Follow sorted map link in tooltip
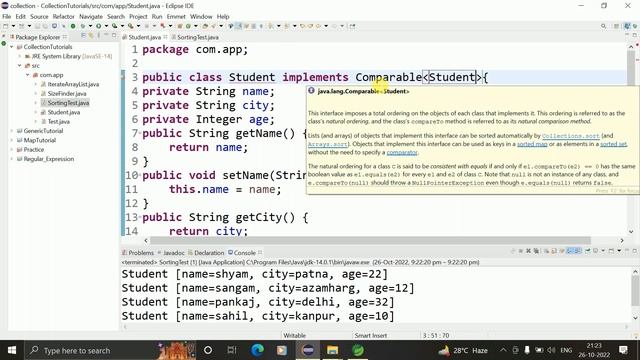 click(x=532, y=144)
